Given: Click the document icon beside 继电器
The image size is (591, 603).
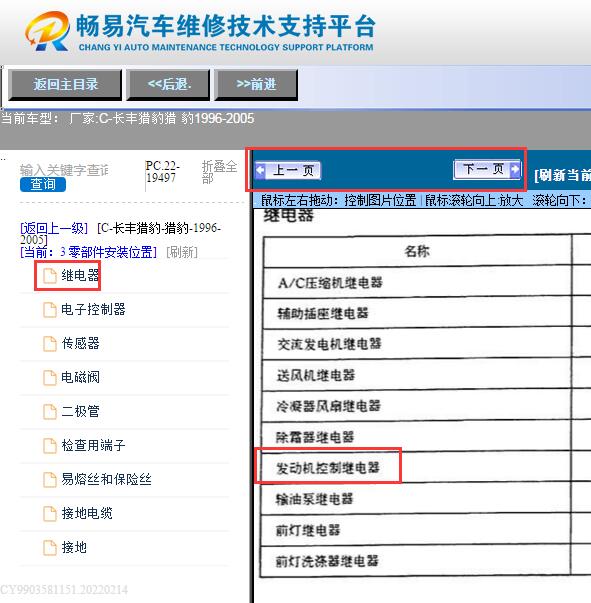Looking at the screenshot, I should (x=50, y=276).
